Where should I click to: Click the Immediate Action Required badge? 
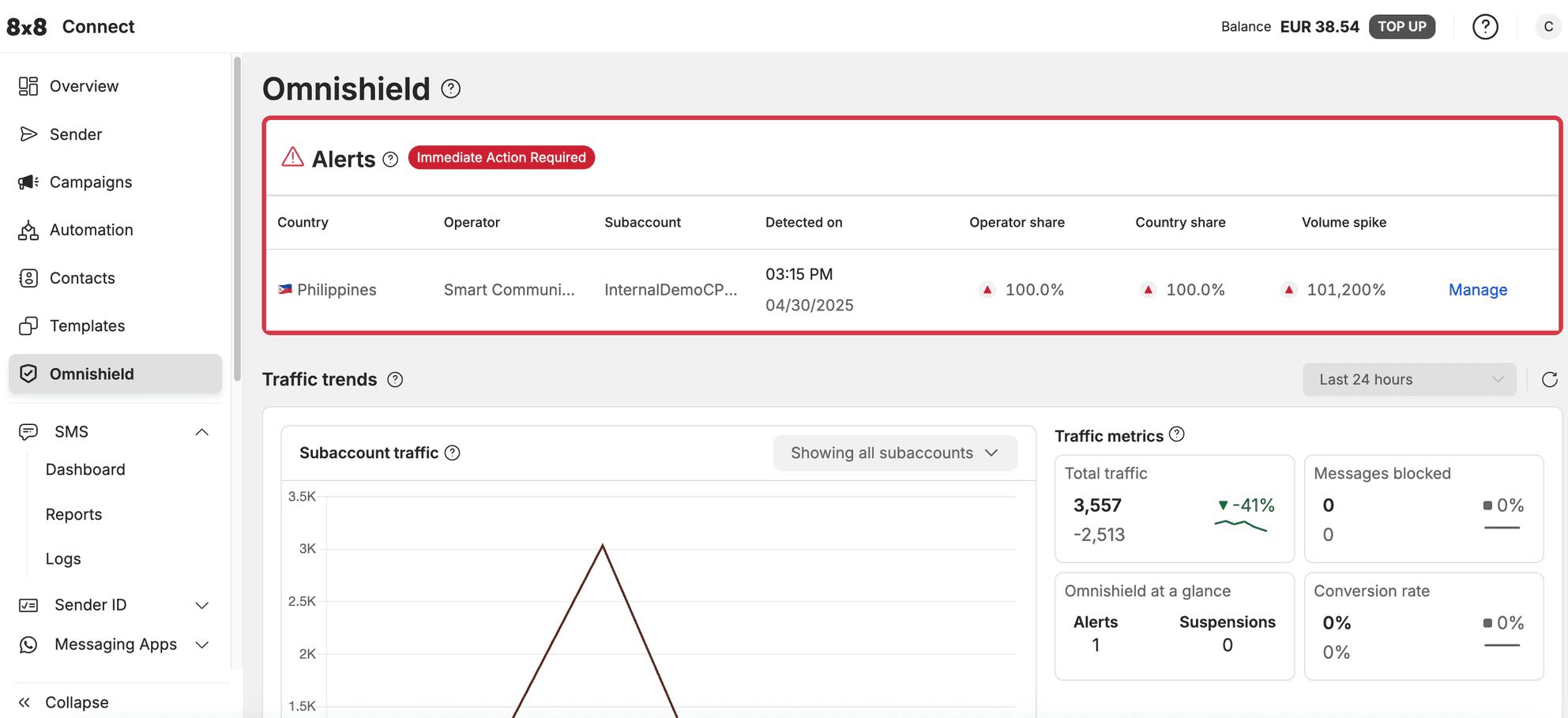[x=502, y=157]
